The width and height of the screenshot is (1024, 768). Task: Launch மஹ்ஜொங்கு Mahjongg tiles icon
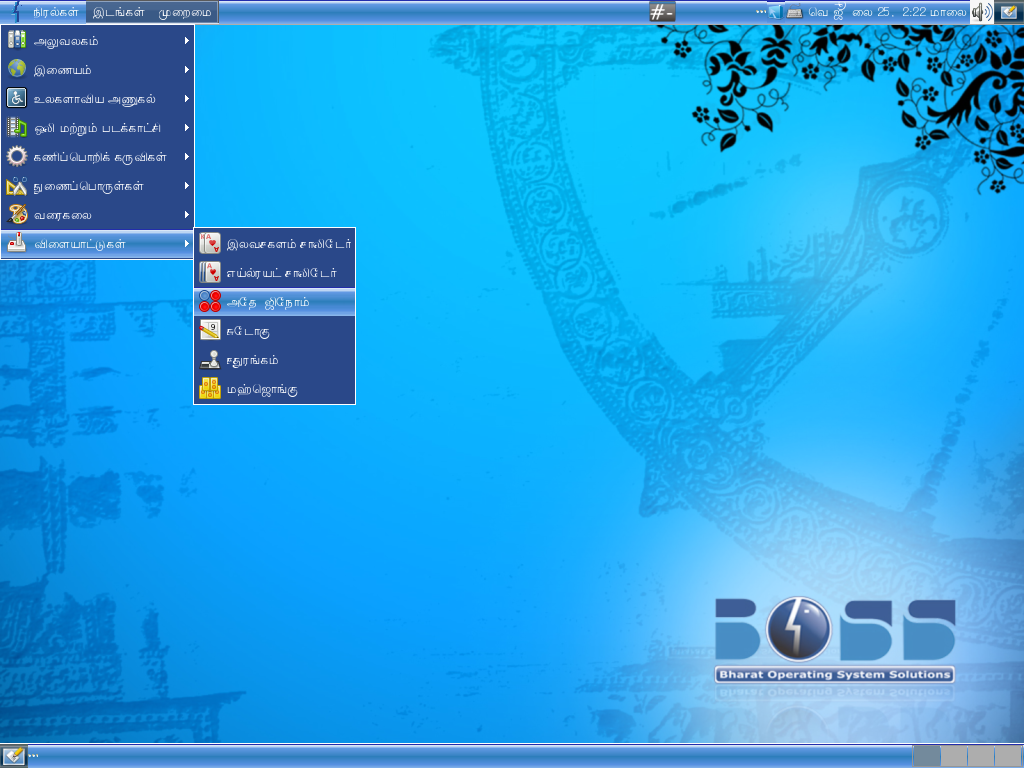[210, 389]
